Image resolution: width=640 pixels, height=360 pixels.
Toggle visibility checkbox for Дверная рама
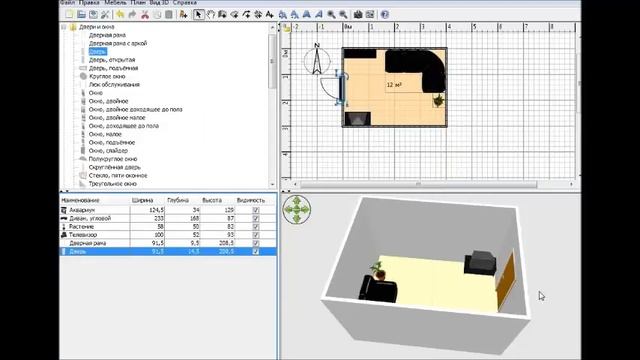coord(256,243)
